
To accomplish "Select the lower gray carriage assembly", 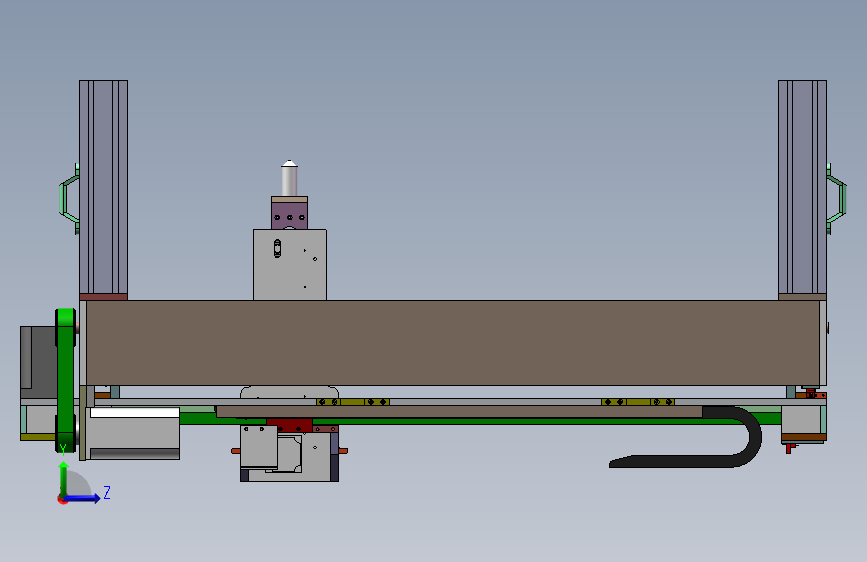I will pos(289,453).
